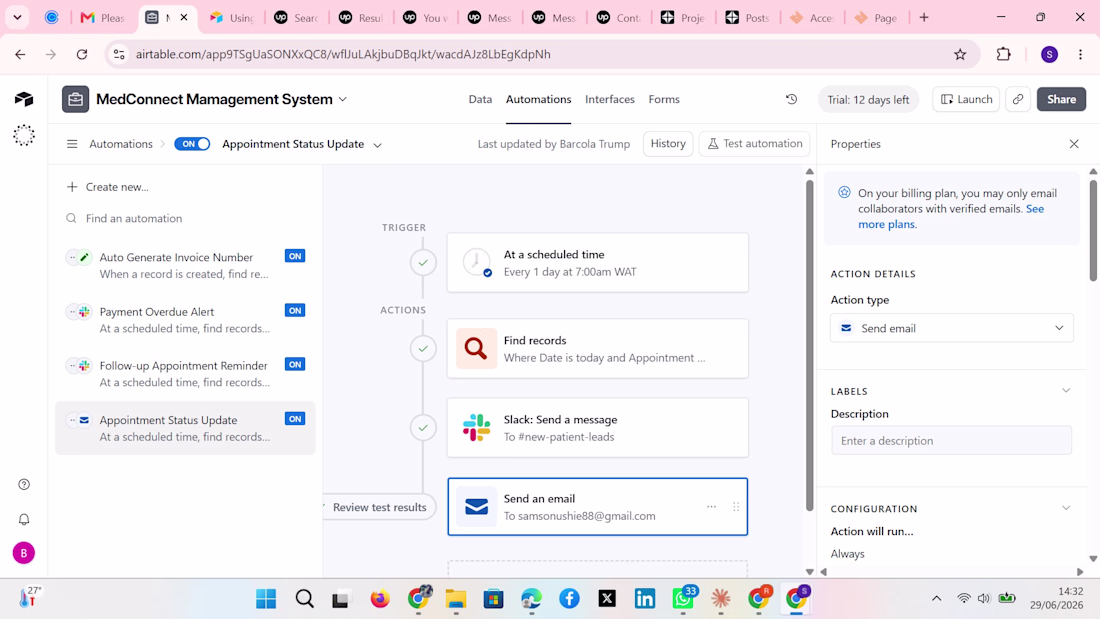Open Windows Start button

266,599
